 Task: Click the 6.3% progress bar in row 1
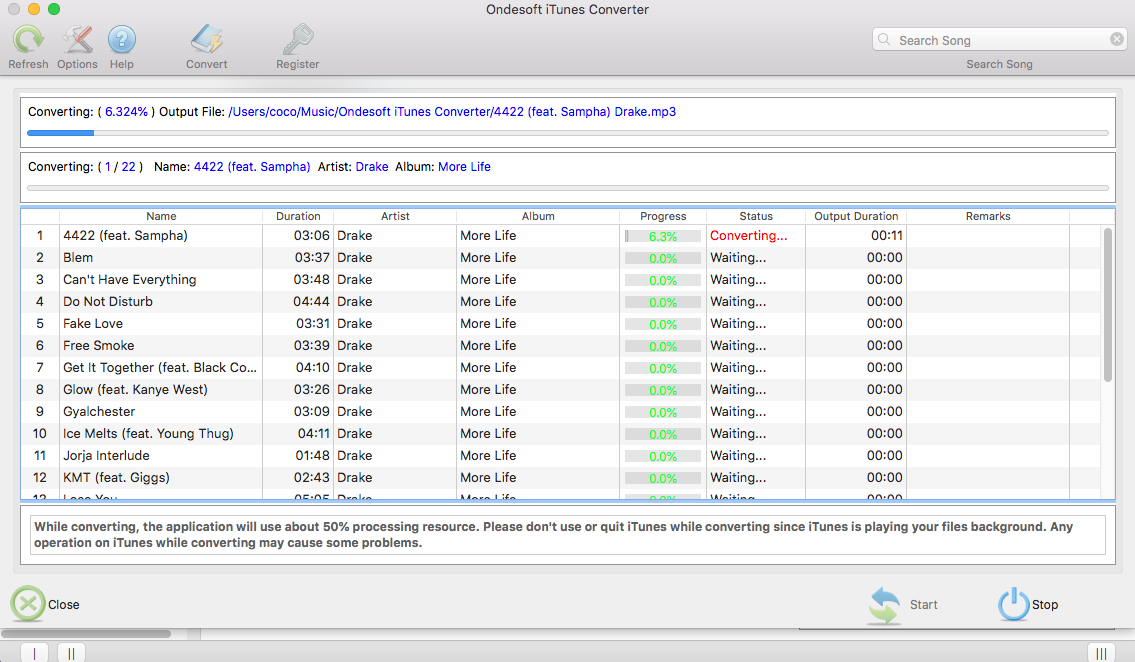point(662,237)
